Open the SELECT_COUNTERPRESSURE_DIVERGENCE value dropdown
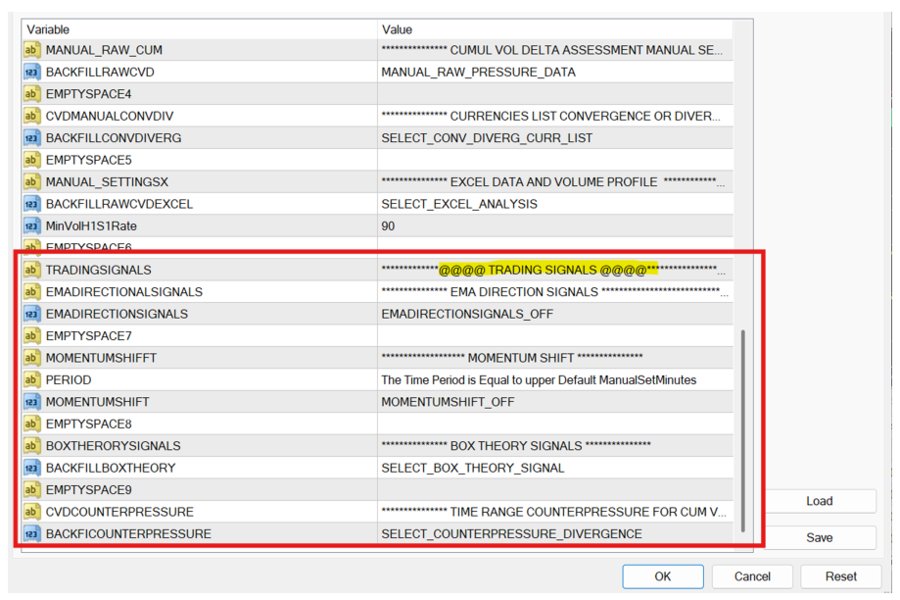Screen dimensions: 900x600 [x=555, y=534]
